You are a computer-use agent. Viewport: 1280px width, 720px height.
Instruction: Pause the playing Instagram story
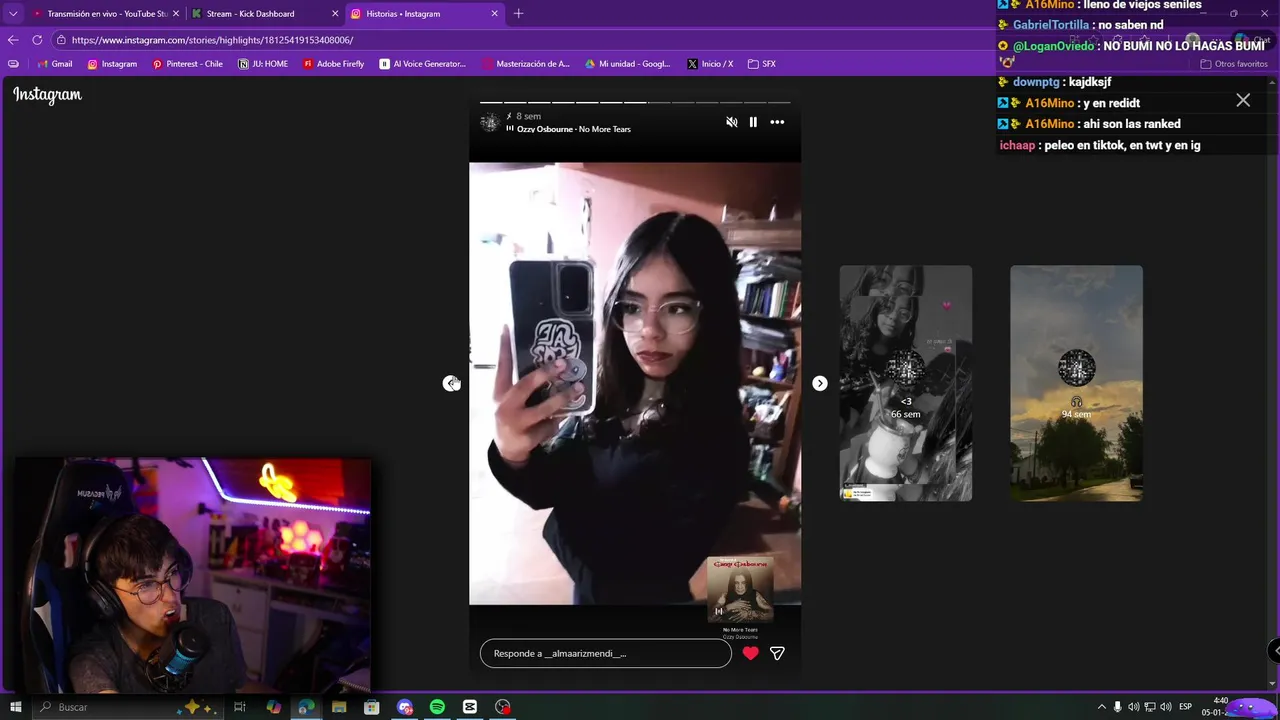point(753,122)
